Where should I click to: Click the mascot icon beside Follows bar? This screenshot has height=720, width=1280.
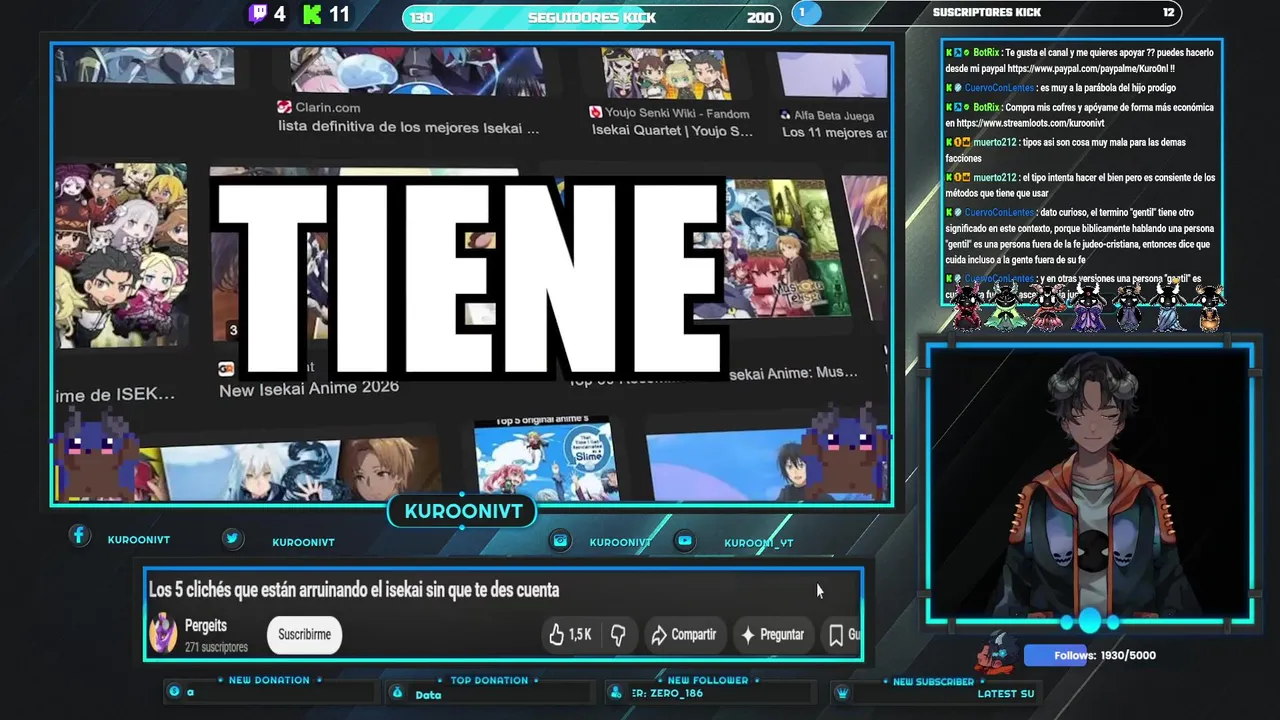(998, 652)
